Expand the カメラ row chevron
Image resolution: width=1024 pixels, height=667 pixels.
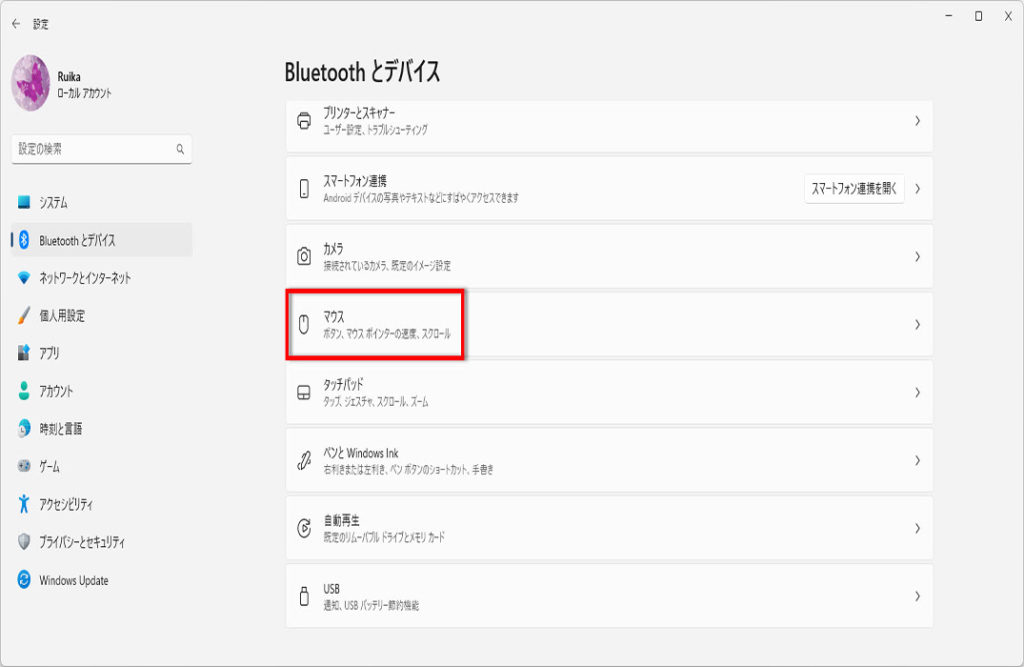pos(916,257)
